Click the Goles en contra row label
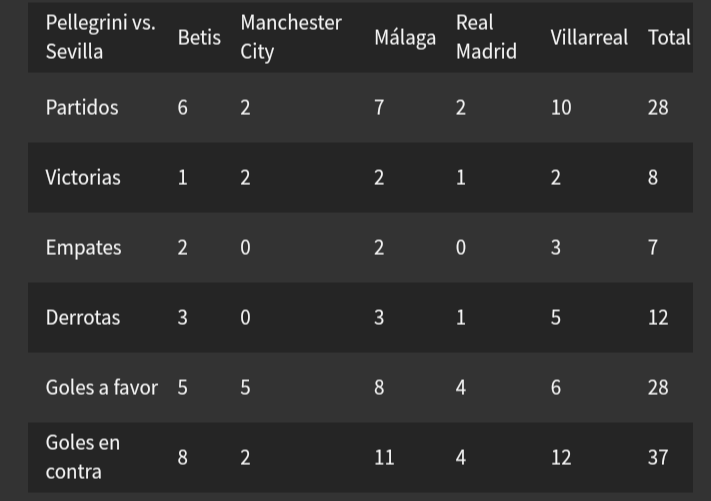 pyautogui.click(x=83, y=457)
